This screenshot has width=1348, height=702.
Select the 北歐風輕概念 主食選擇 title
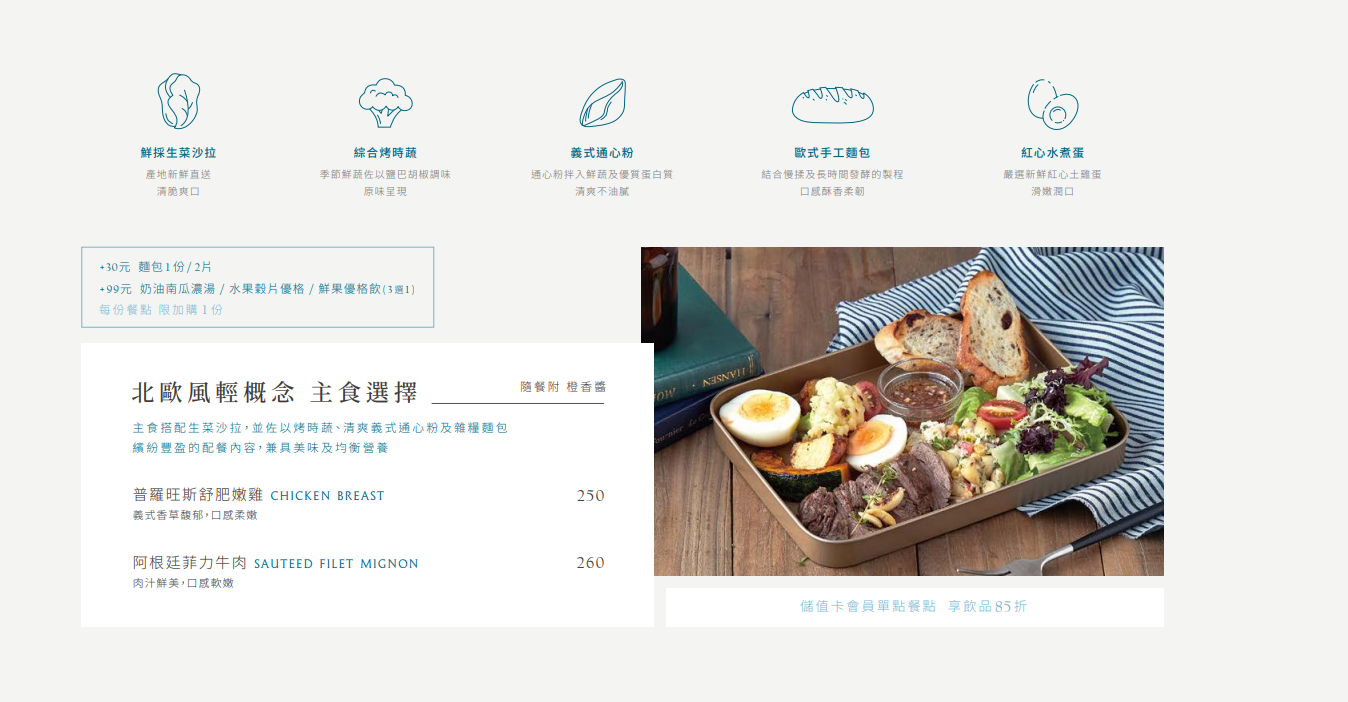pyautogui.click(x=274, y=392)
